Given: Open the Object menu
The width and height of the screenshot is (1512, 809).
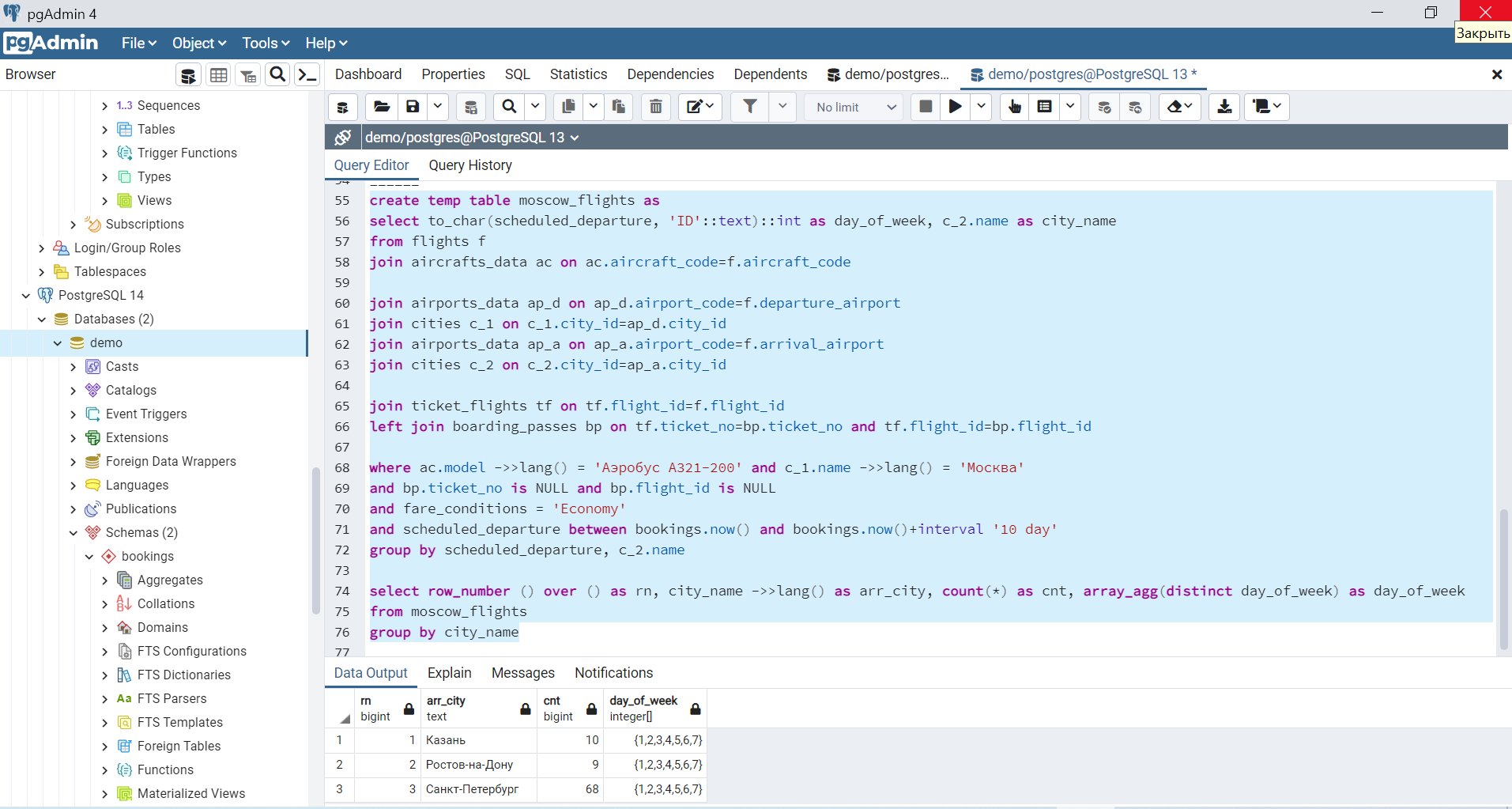Looking at the screenshot, I should coord(199,43).
